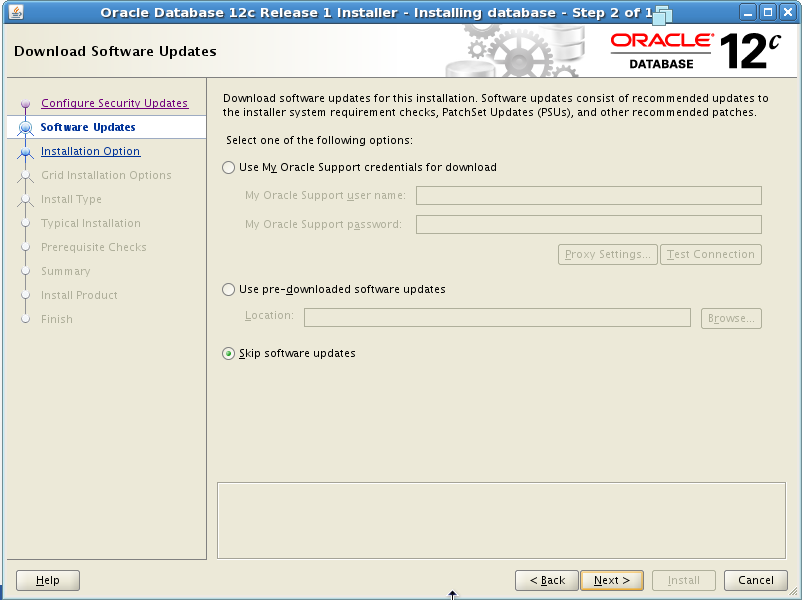Screen dimensions: 802x600
Task: Click Typical Installation step in sidebar
Action: click(91, 224)
